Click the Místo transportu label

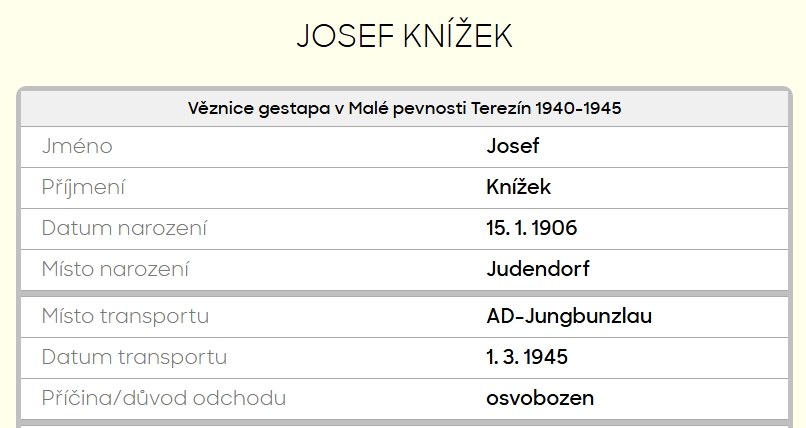tap(125, 316)
